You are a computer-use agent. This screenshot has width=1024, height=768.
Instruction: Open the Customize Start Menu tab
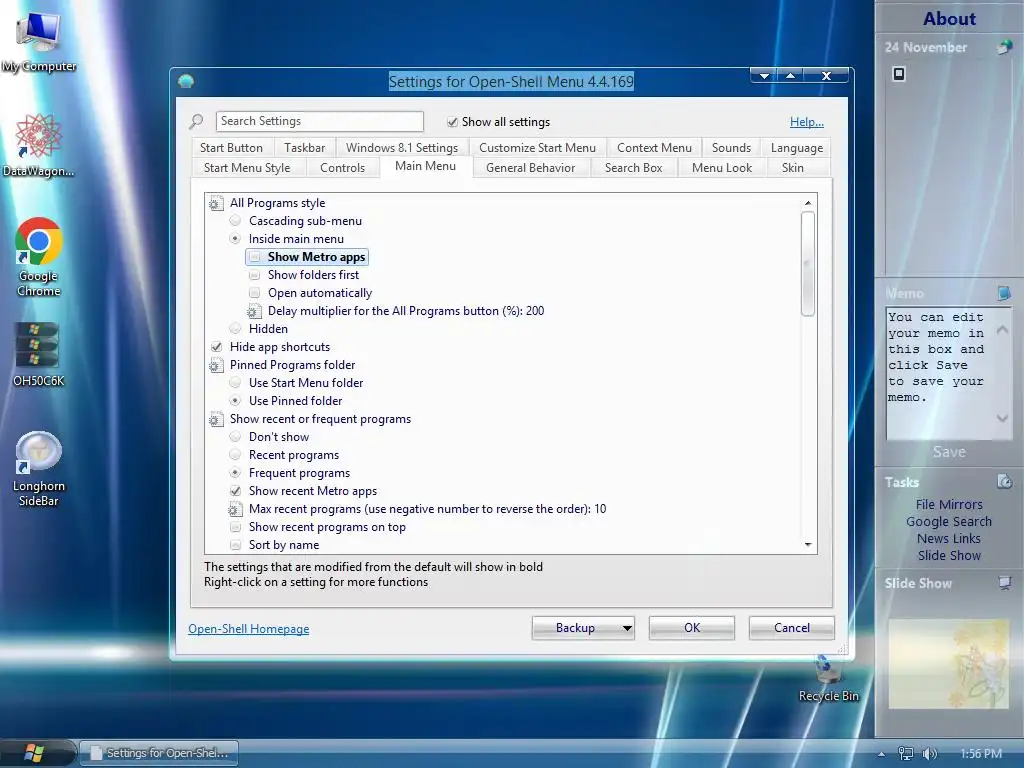click(537, 148)
